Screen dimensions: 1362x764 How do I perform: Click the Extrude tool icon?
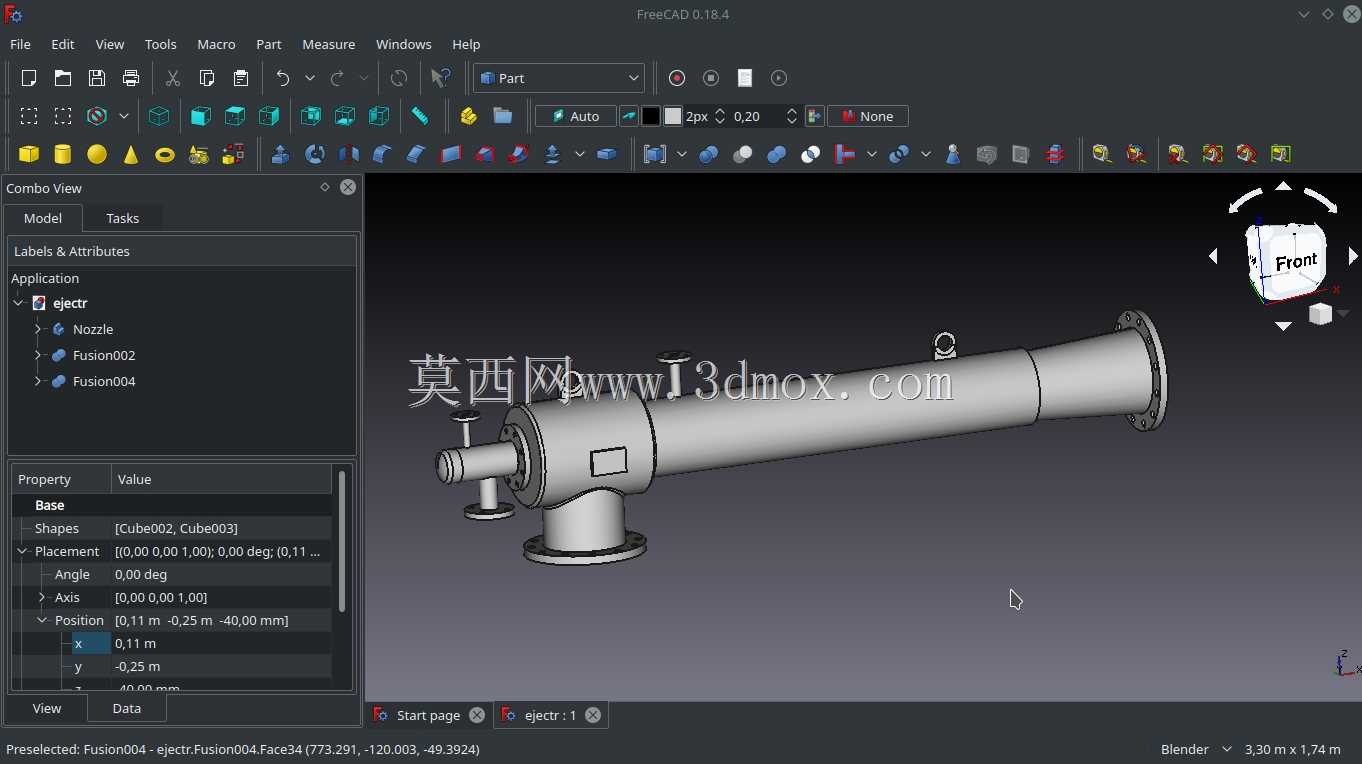pyautogui.click(x=281, y=154)
